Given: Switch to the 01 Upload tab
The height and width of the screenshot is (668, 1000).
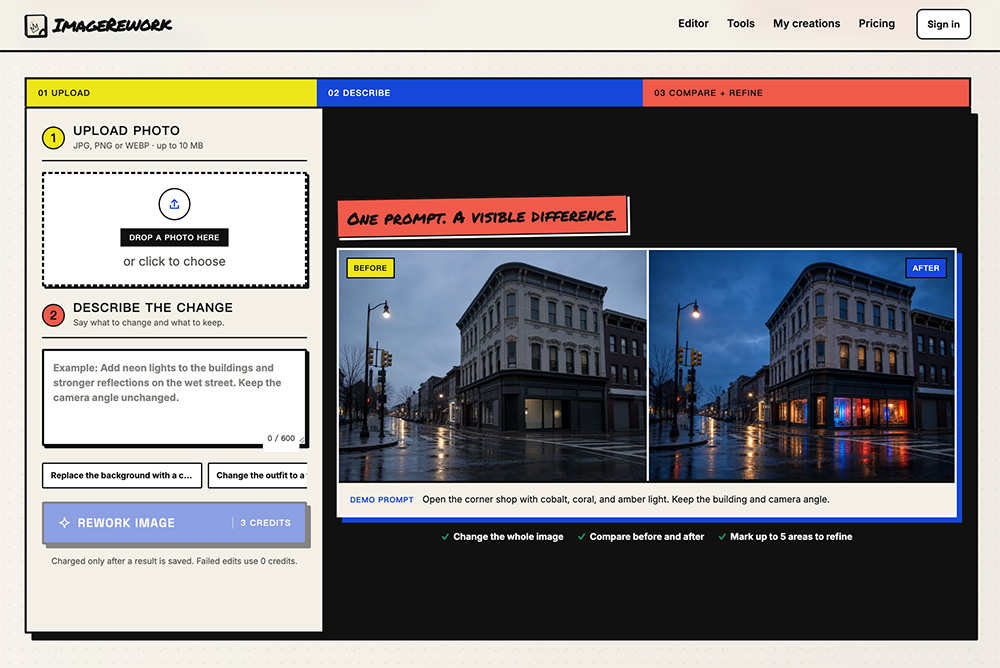Looking at the screenshot, I should (172, 93).
